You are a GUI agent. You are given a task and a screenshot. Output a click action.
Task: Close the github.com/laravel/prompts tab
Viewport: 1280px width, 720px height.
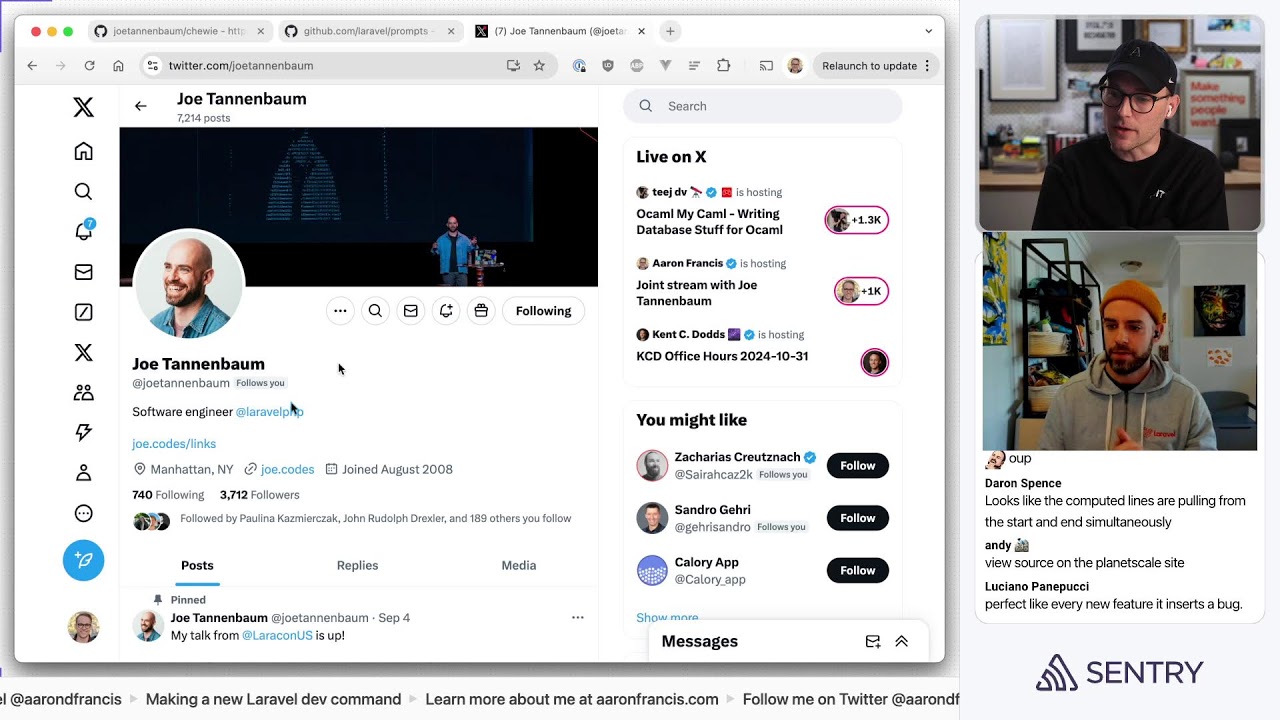[x=451, y=31]
